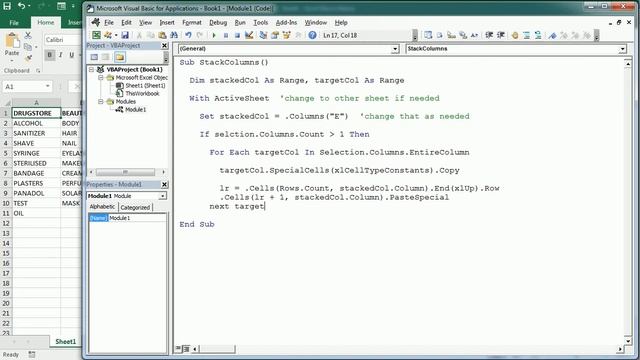The width and height of the screenshot is (640, 360).
Task: Open the StackColumns procedure dropdown
Action: pyautogui.click(x=622, y=49)
